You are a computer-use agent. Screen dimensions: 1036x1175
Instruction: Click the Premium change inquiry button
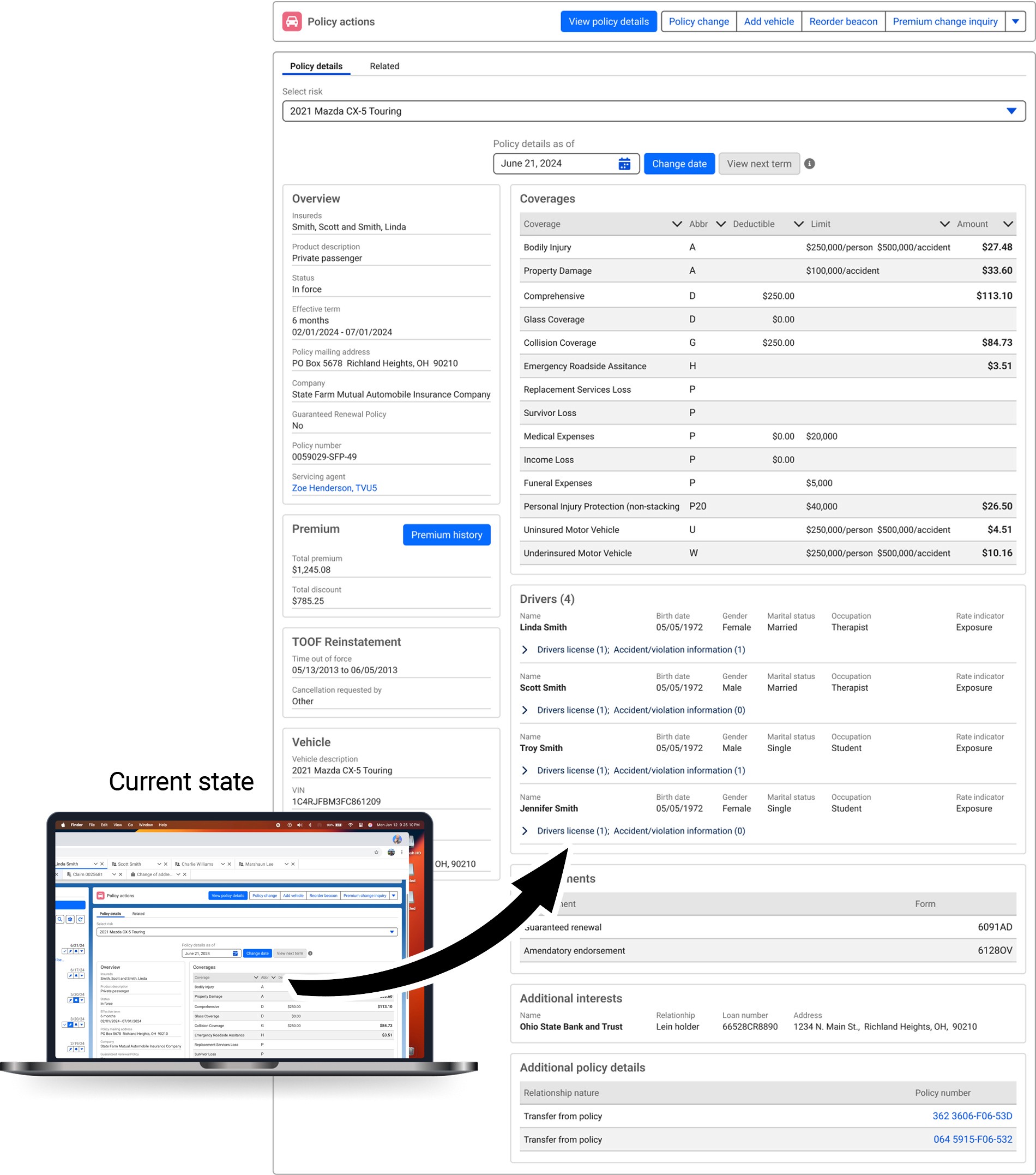click(944, 22)
